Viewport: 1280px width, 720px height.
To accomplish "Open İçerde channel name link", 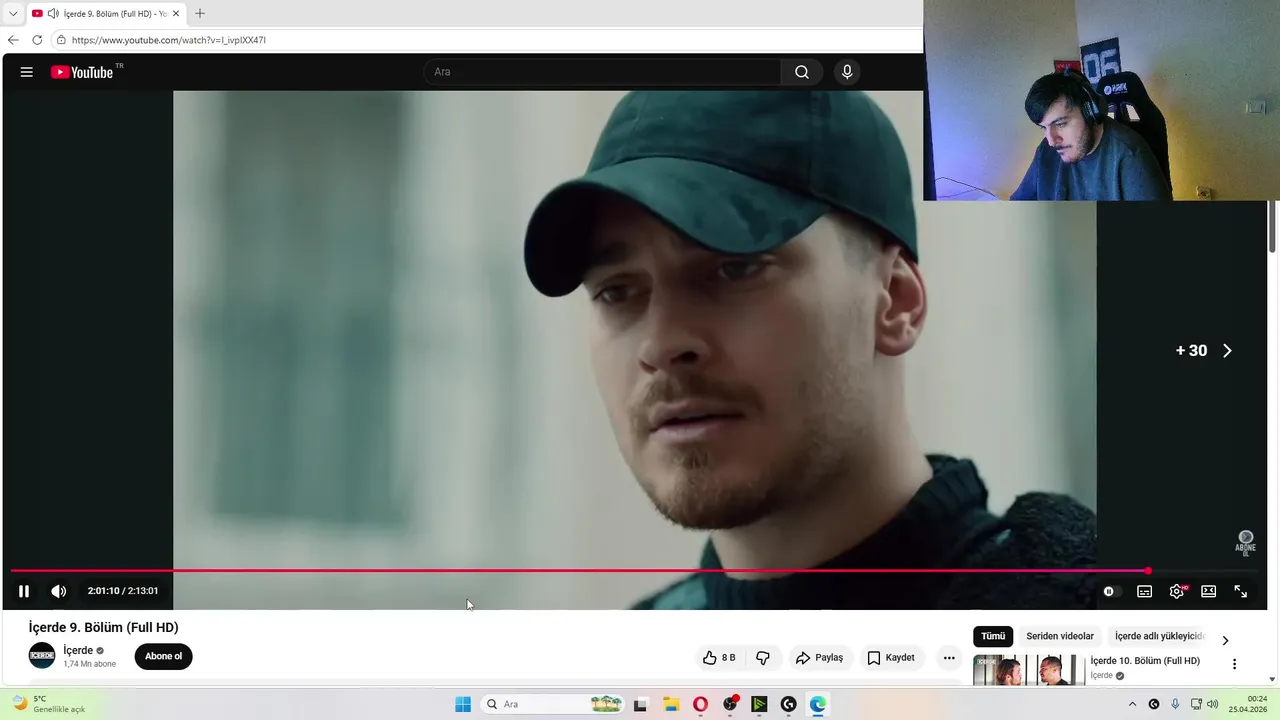I will 78,650.
